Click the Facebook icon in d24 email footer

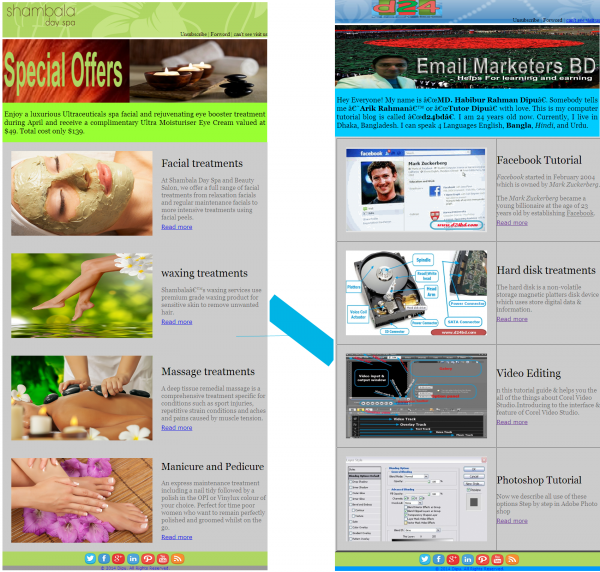pos(439,559)
